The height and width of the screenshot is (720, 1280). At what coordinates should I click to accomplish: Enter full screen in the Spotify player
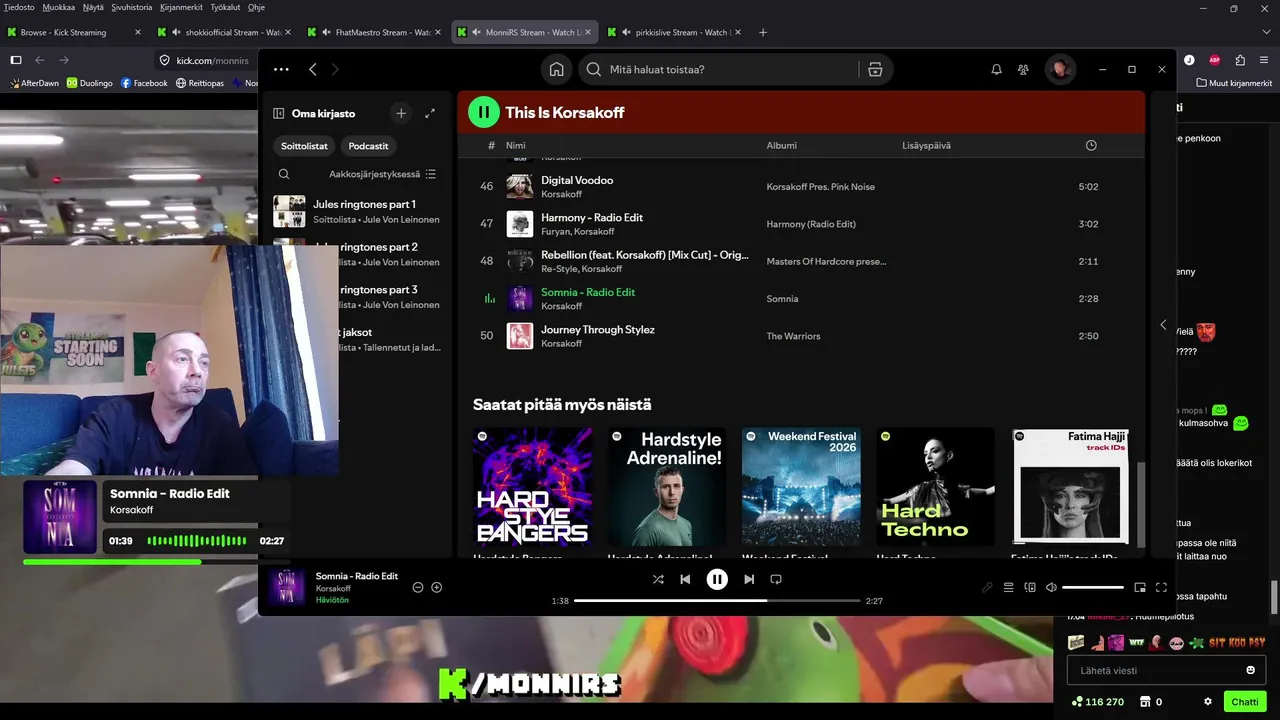tap(1161, 587)
